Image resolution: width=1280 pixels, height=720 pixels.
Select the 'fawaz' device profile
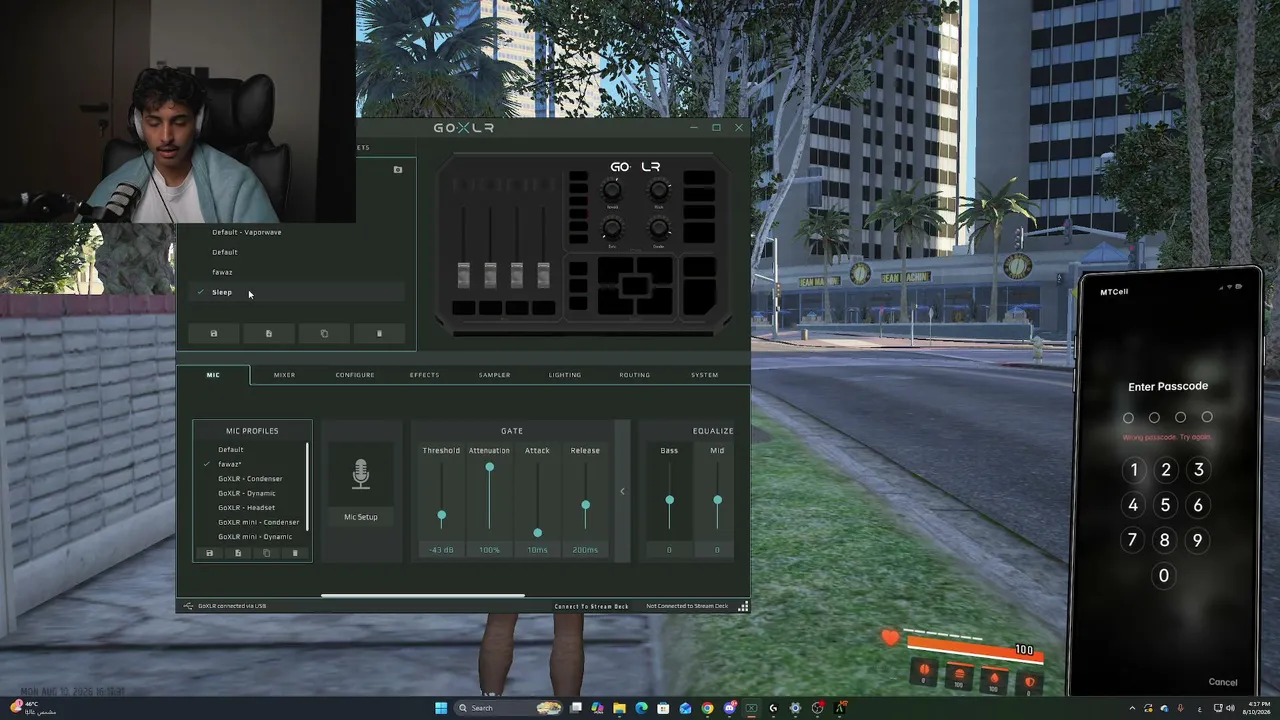tap(222, 272)
